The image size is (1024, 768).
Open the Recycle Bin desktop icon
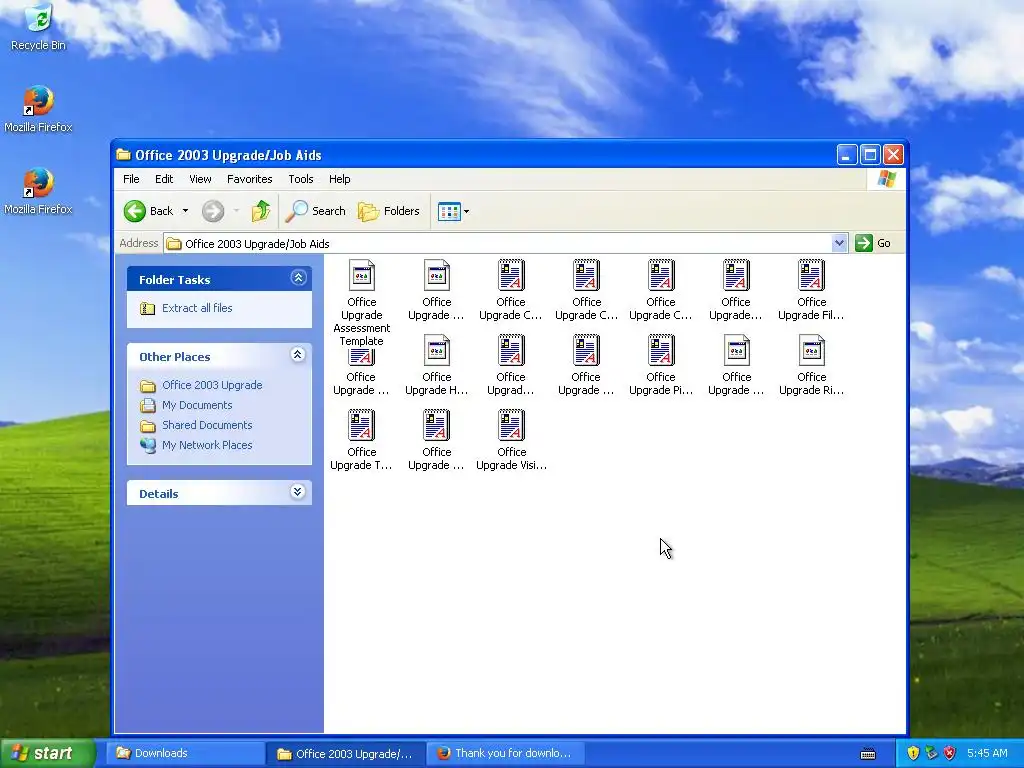(39, 27)
